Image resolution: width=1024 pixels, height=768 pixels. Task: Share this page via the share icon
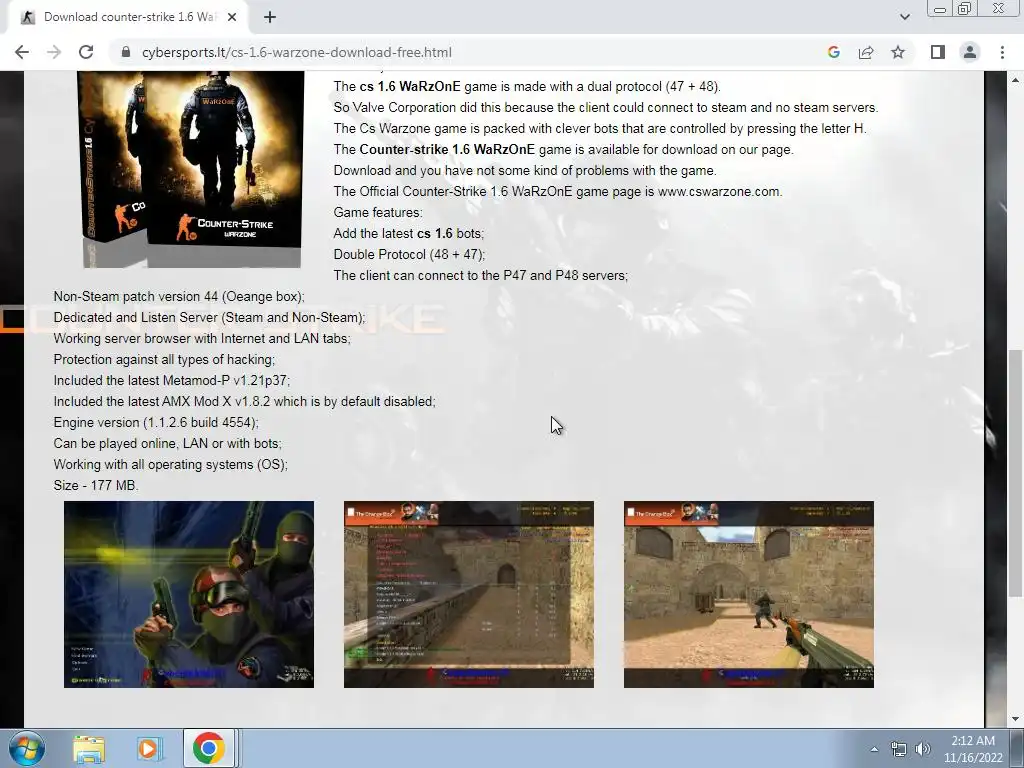[x=866, y=52]
